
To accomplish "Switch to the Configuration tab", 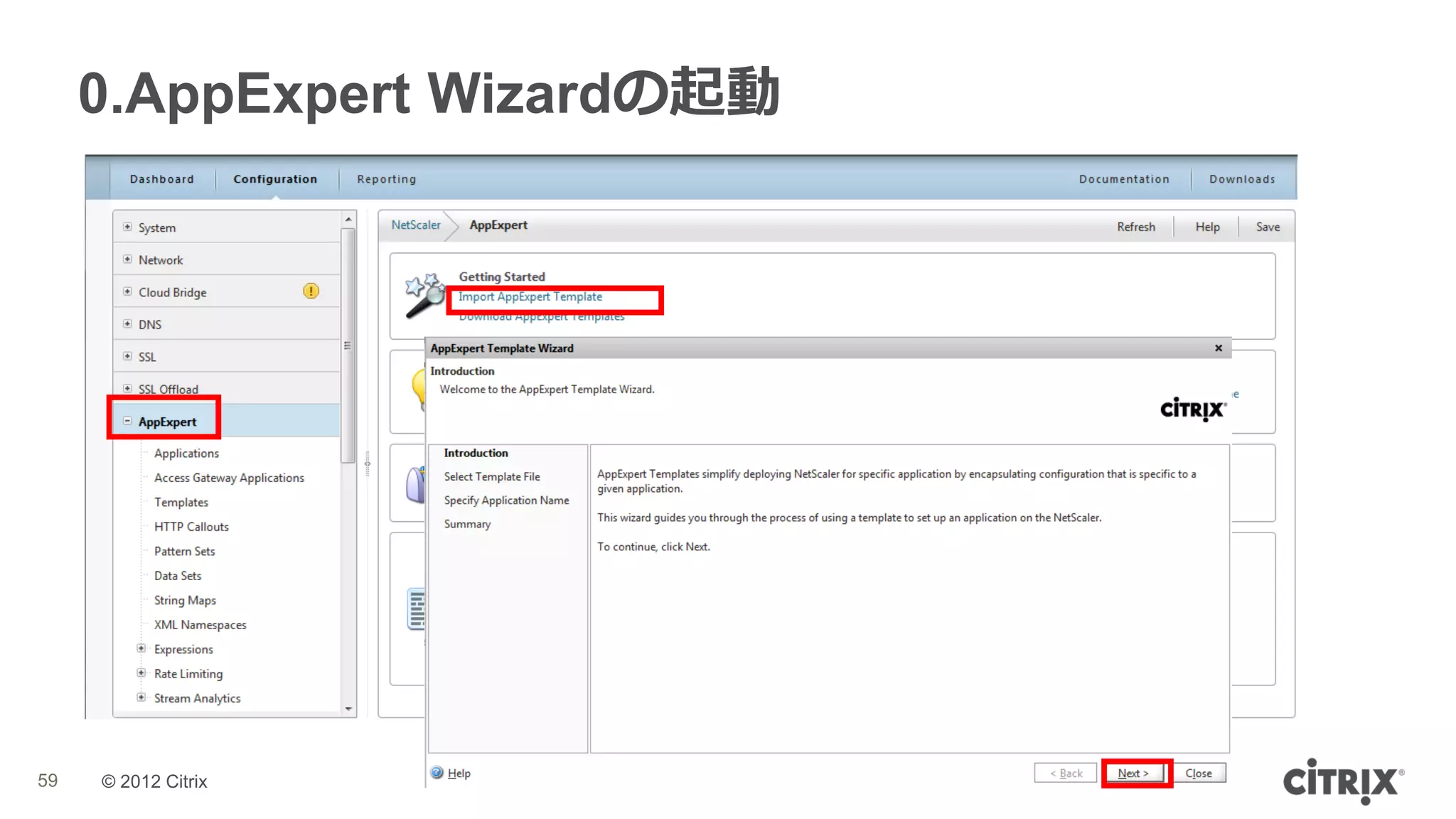I will coord(275,179).
